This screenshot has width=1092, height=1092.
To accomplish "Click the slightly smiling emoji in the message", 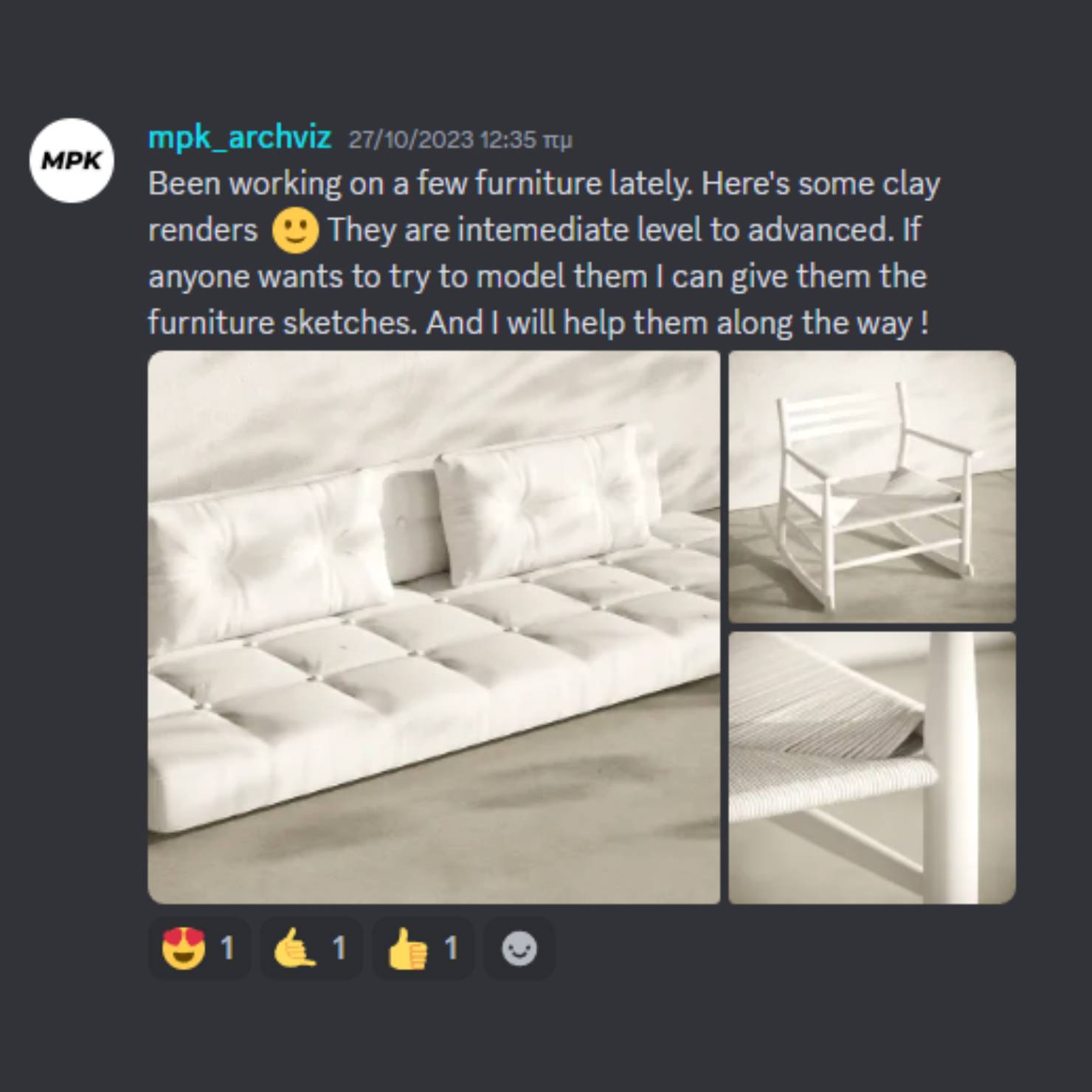I will (x=295, y=230).
